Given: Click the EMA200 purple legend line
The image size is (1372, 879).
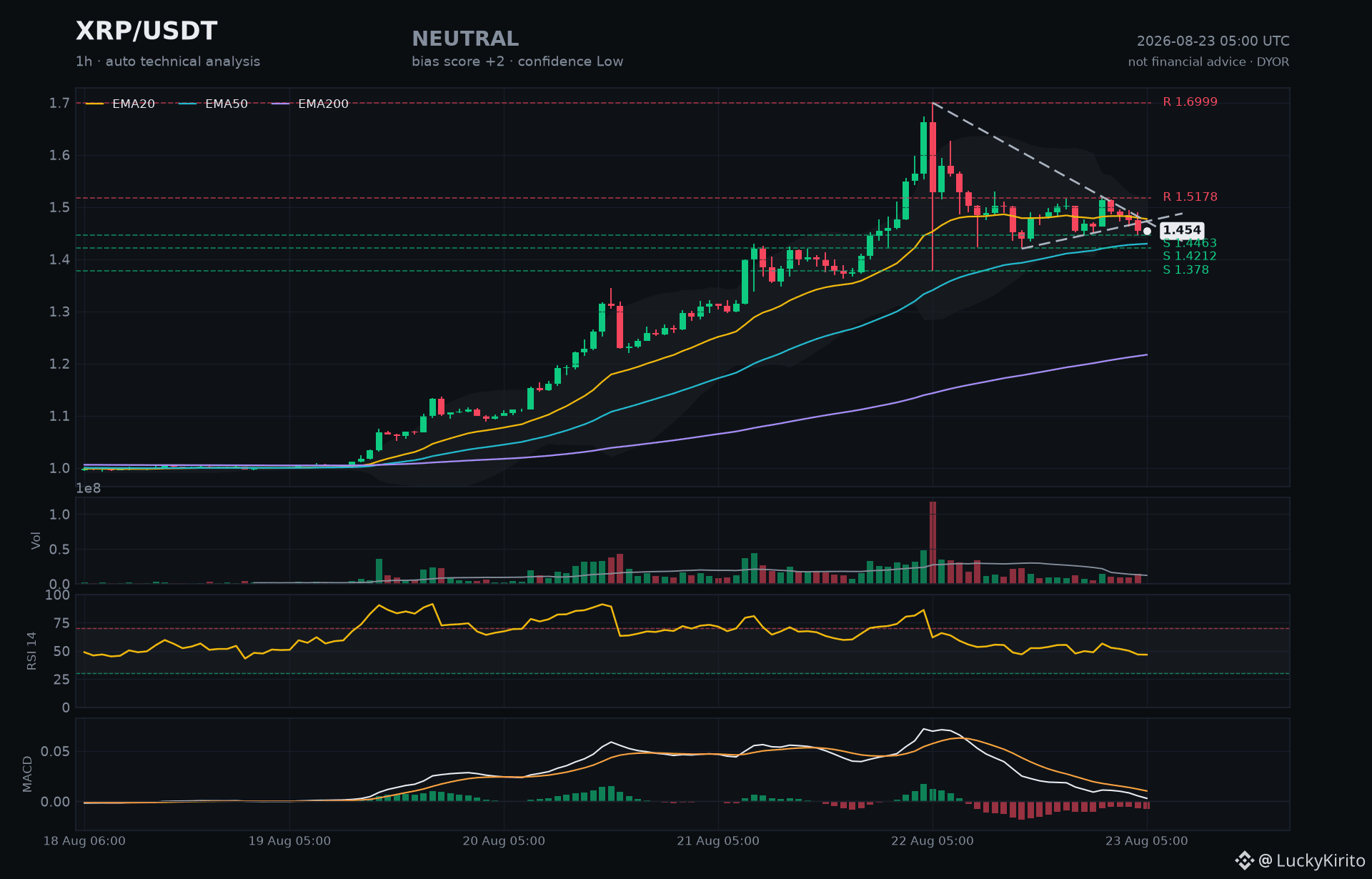Looking at the screenshot, I should pyautogui.click(x=280, y=104).
